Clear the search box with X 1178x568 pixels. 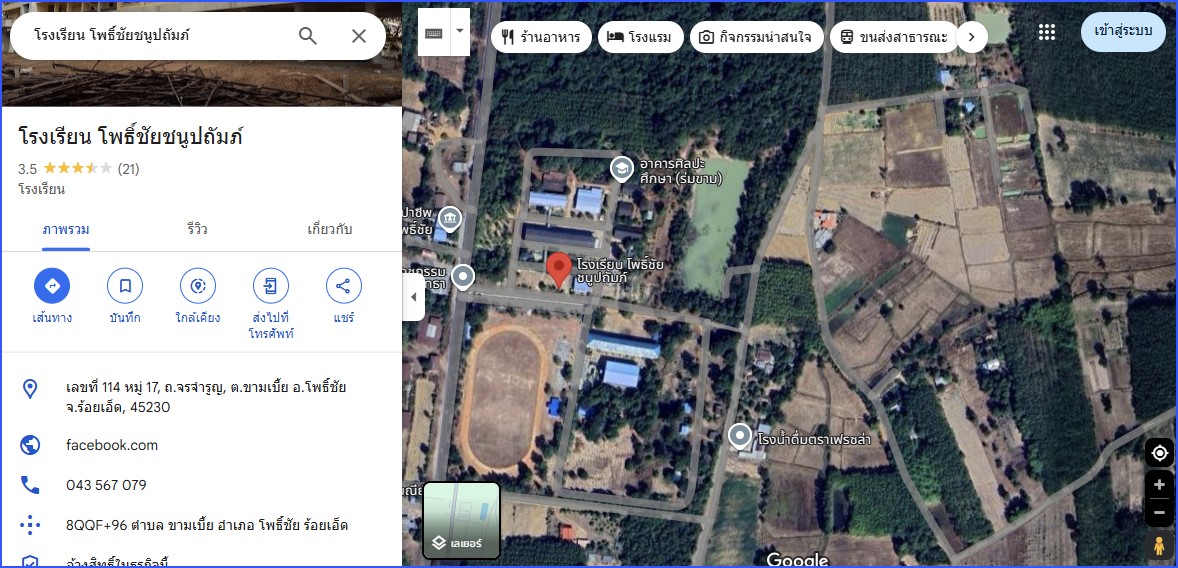click(359, 35)
